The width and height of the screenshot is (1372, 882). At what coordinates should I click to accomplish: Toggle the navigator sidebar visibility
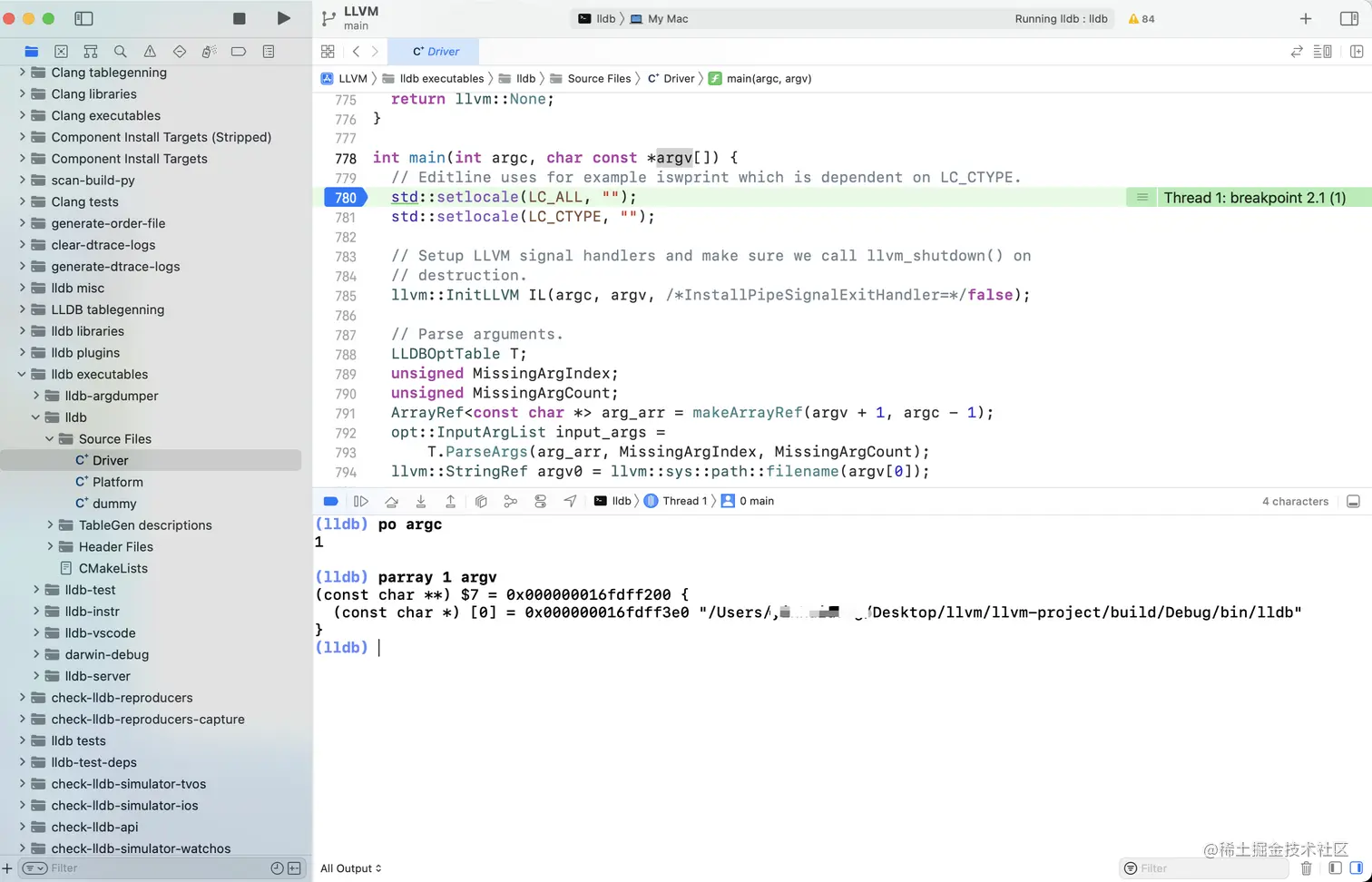[83, 18]
